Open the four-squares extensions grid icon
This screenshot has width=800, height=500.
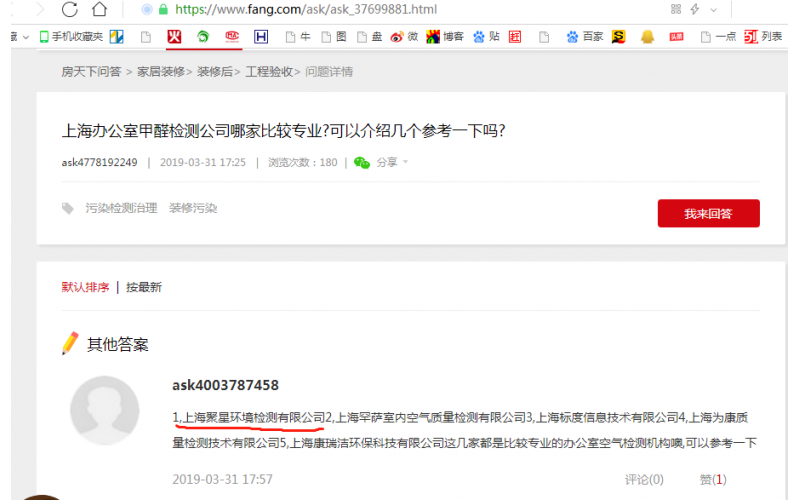click(676, 9)
